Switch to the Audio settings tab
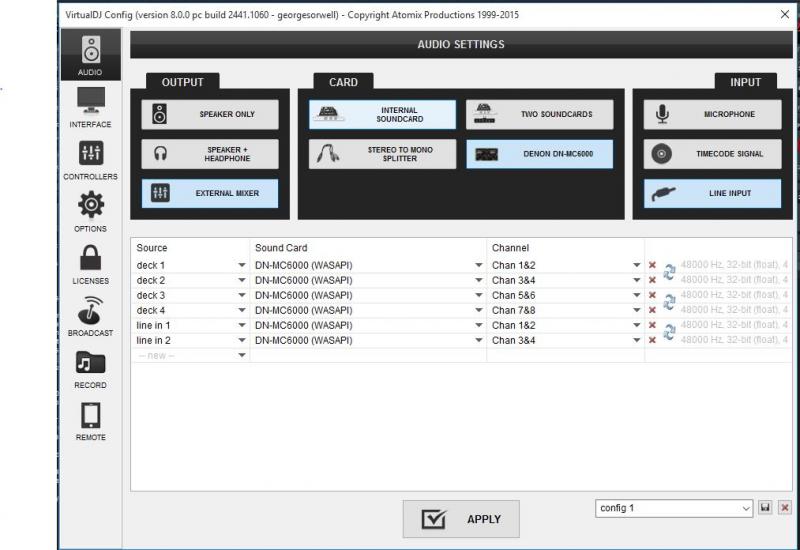This screenshot has width=800, height=550. pyautogui.click(x=90, y=55)
